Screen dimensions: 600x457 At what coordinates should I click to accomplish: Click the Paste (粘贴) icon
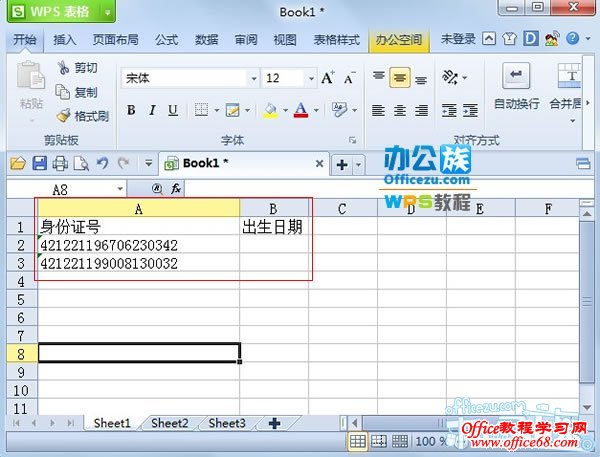coord(30,76)
